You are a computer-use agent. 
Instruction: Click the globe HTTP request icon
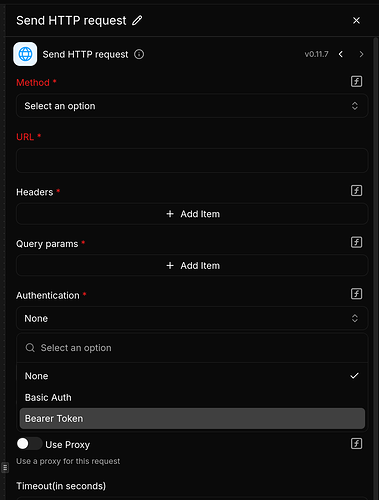[x=25, y=54]
